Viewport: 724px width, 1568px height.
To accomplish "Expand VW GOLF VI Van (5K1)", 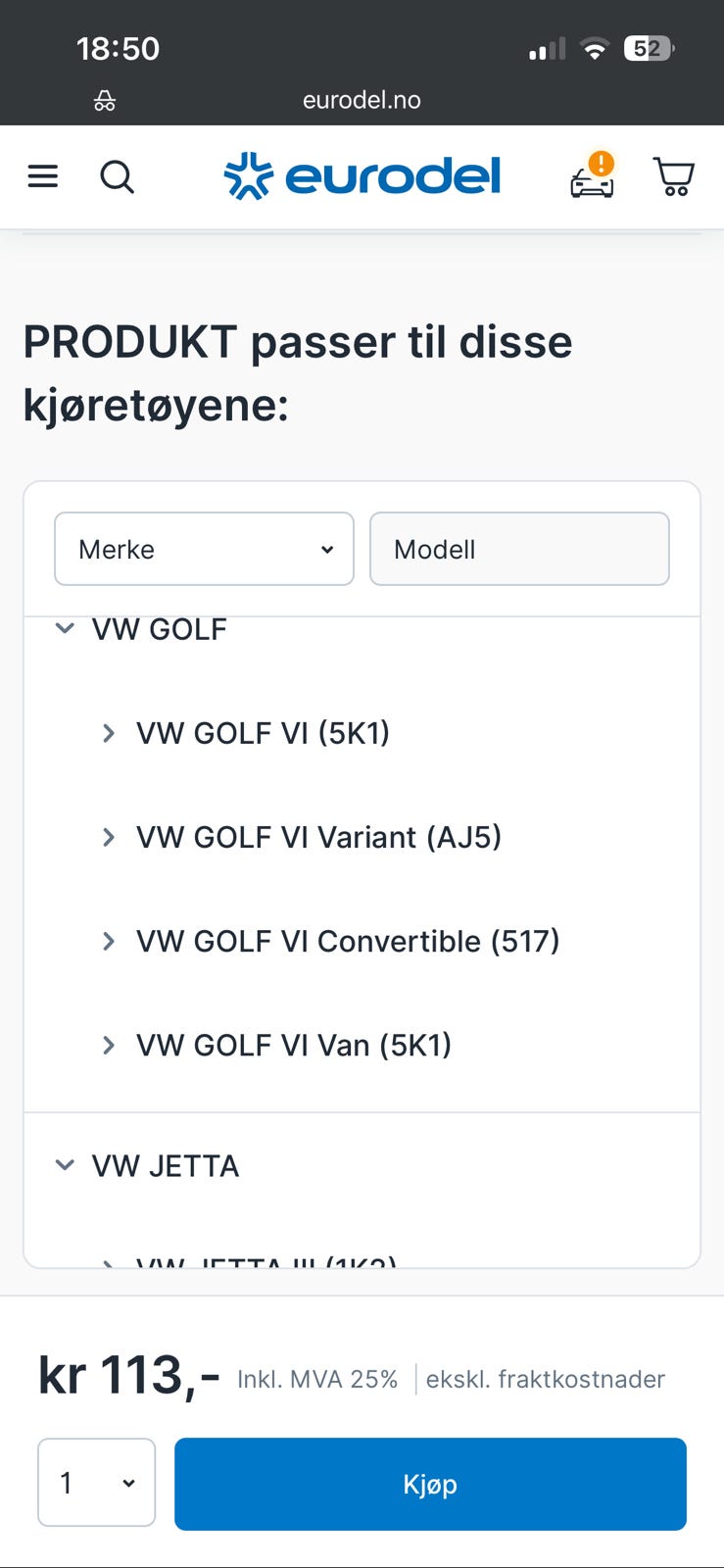I will point(109,1045).
